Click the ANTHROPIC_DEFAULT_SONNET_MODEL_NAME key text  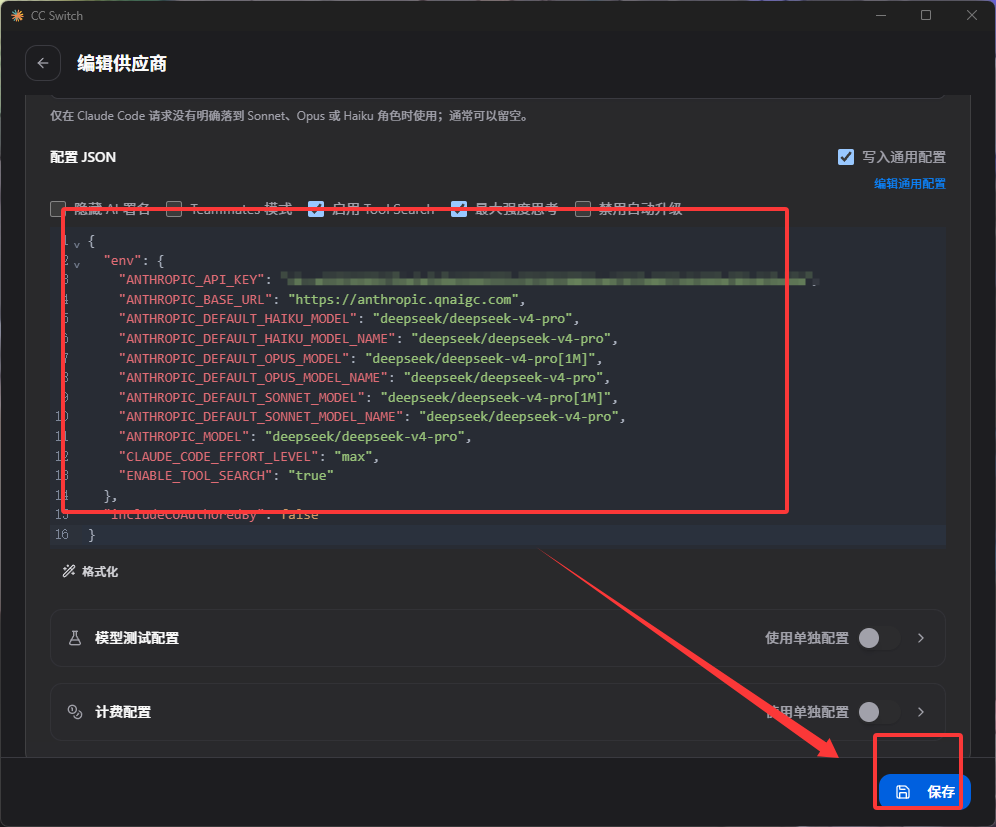[x=260, y=417]
